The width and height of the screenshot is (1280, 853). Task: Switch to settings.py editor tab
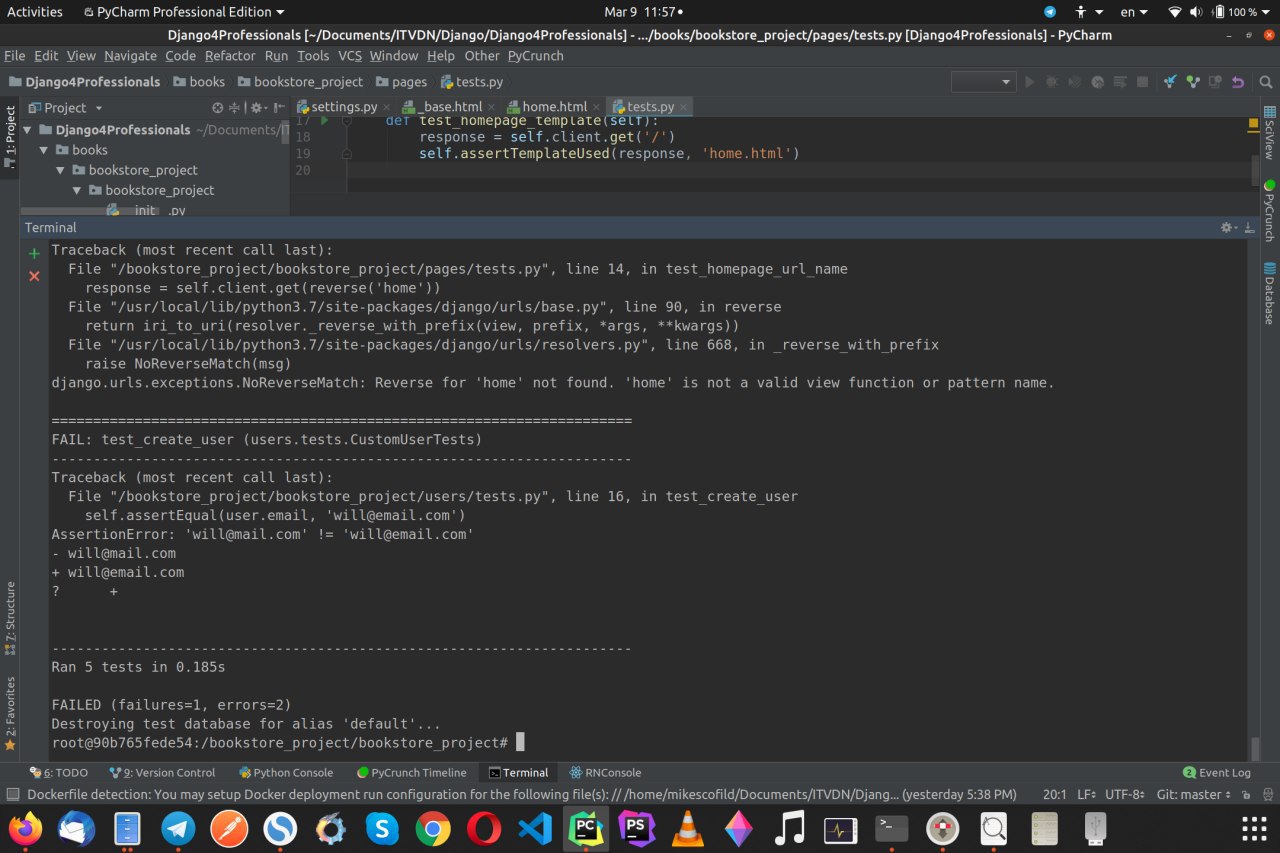tap(343, 107)
